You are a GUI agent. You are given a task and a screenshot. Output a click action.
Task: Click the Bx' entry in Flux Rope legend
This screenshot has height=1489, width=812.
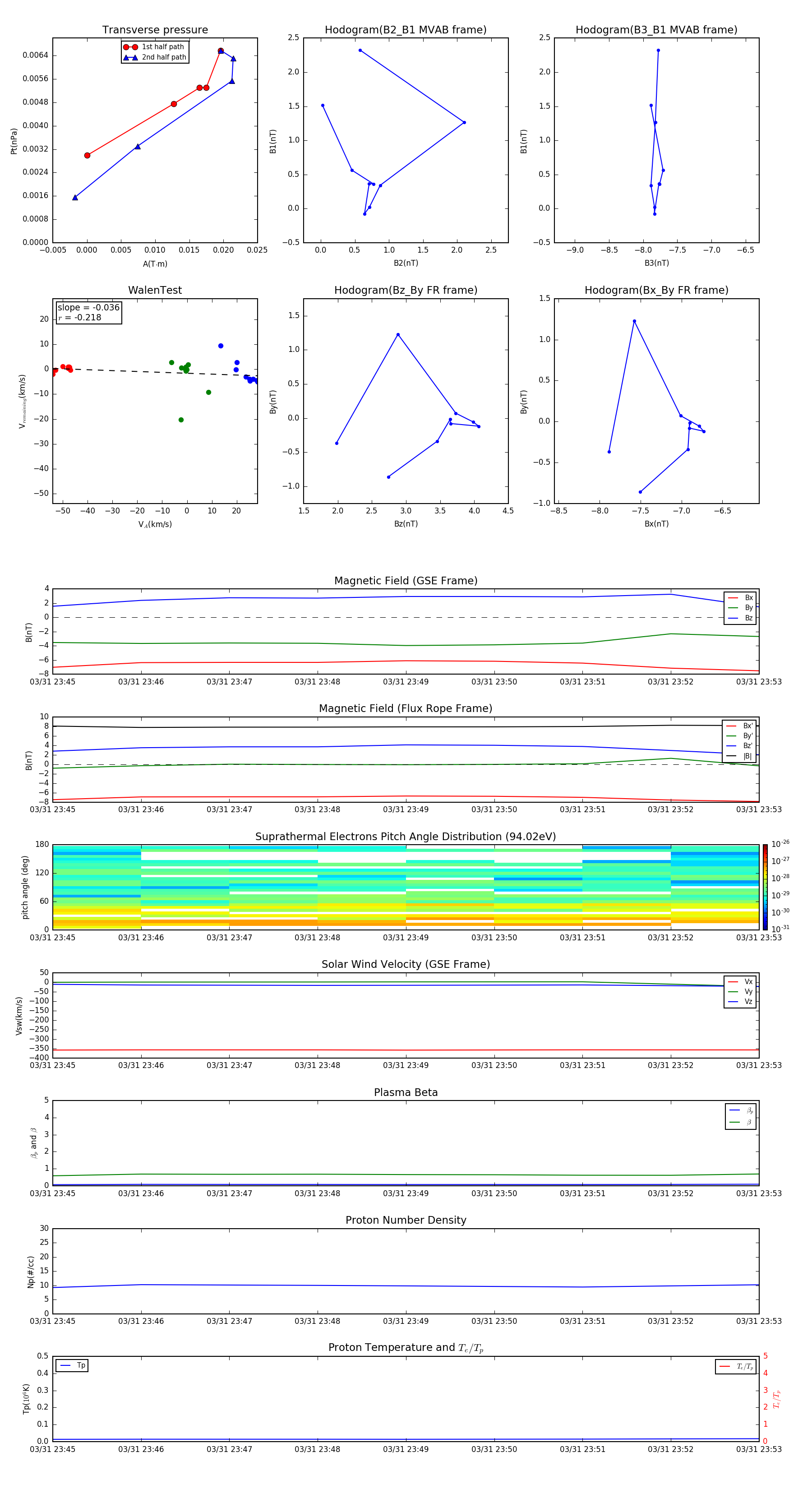739,726
